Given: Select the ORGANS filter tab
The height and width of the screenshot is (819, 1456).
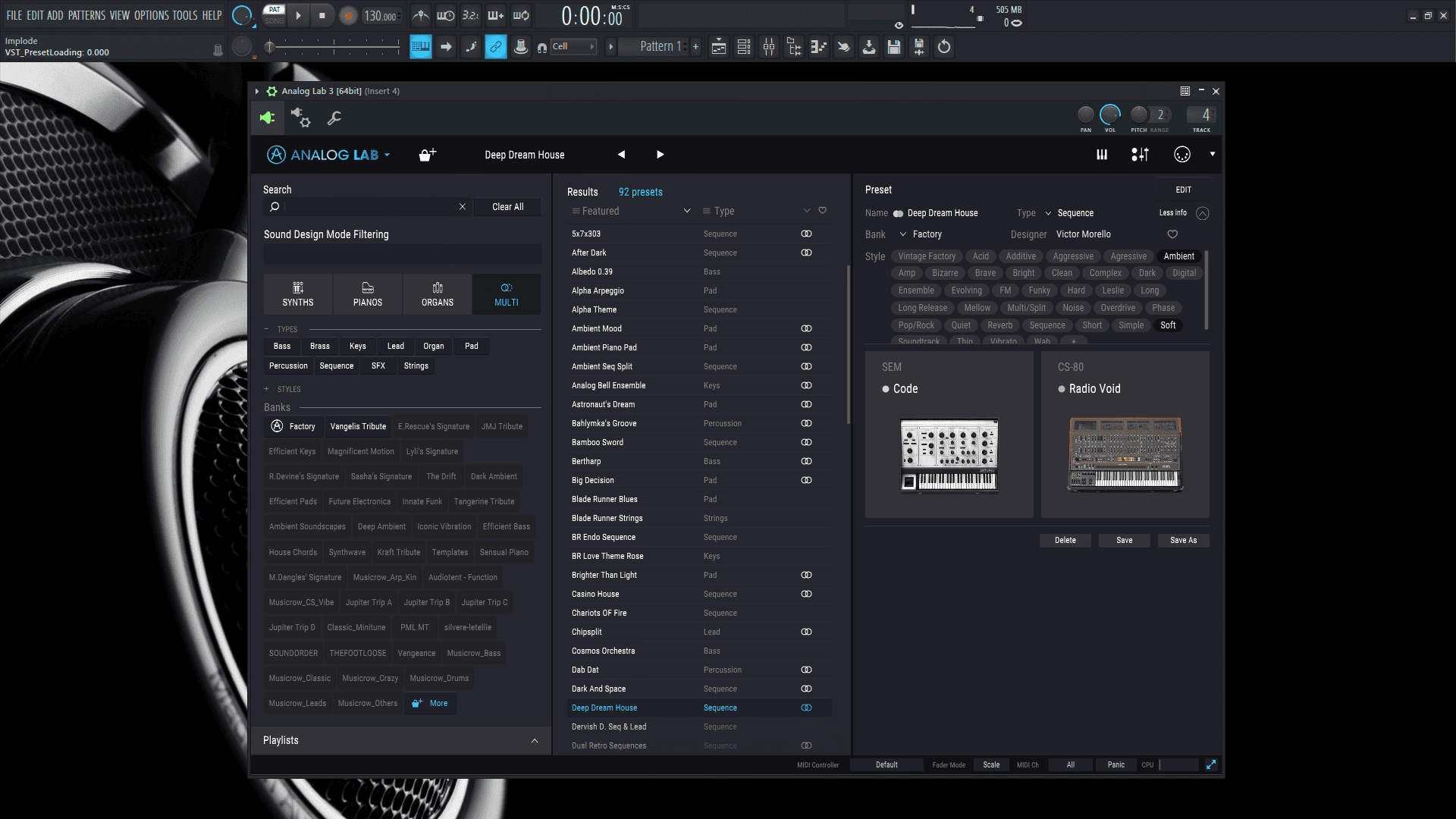Looking at the screenshot, I should pyautogui.click(x=438, y=294).
